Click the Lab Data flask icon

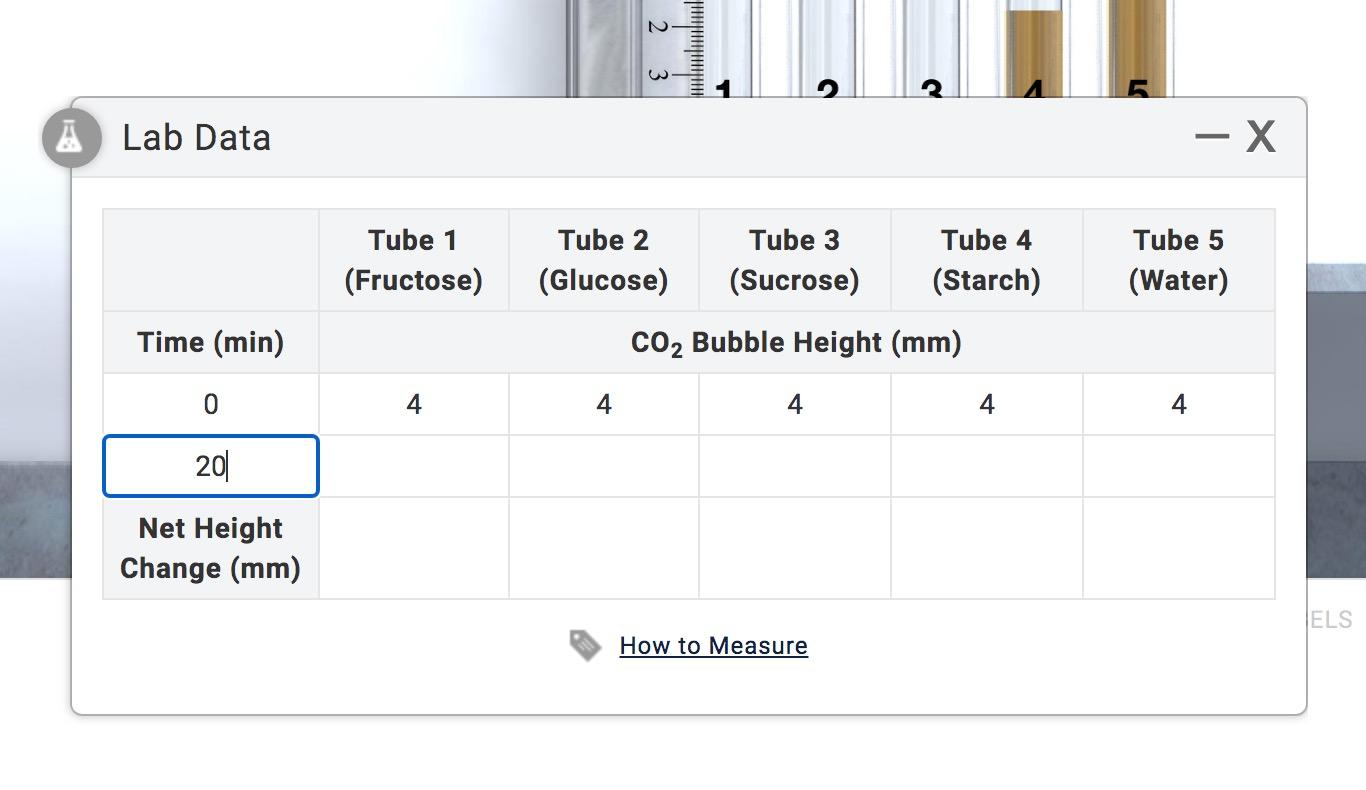point(70,138)
